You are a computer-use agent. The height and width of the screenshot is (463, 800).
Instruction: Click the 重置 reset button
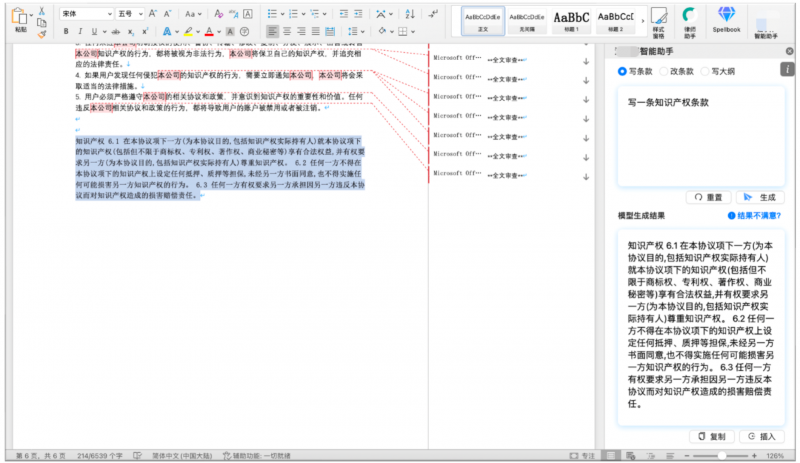(x=709, y=197)
